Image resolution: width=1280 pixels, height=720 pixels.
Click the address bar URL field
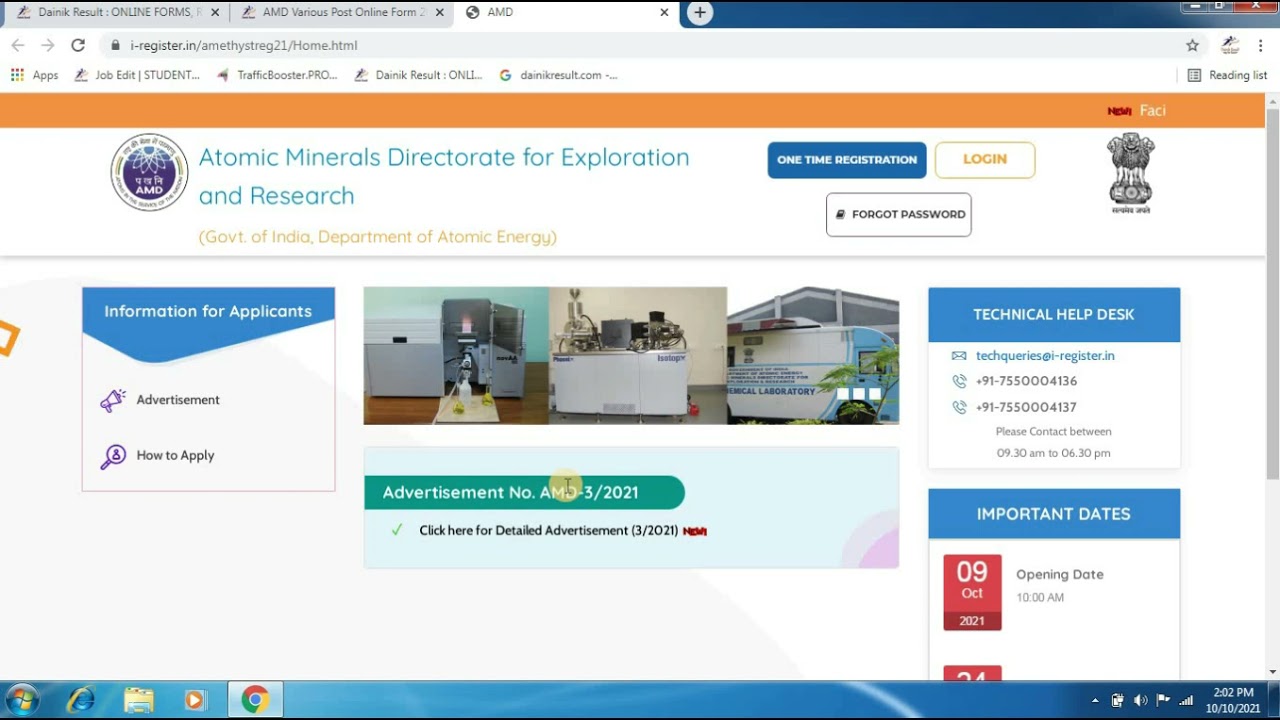[x=640, y=45]
